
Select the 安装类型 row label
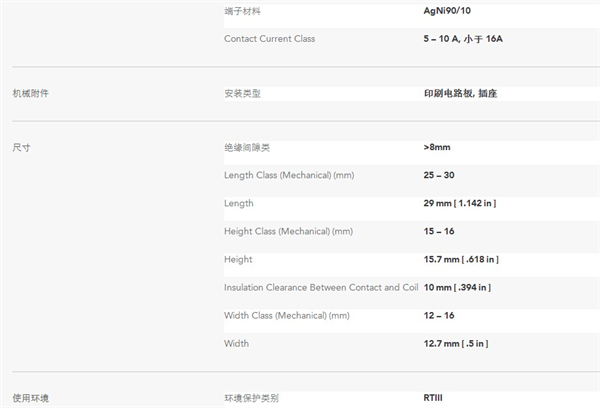coord(242,93)
